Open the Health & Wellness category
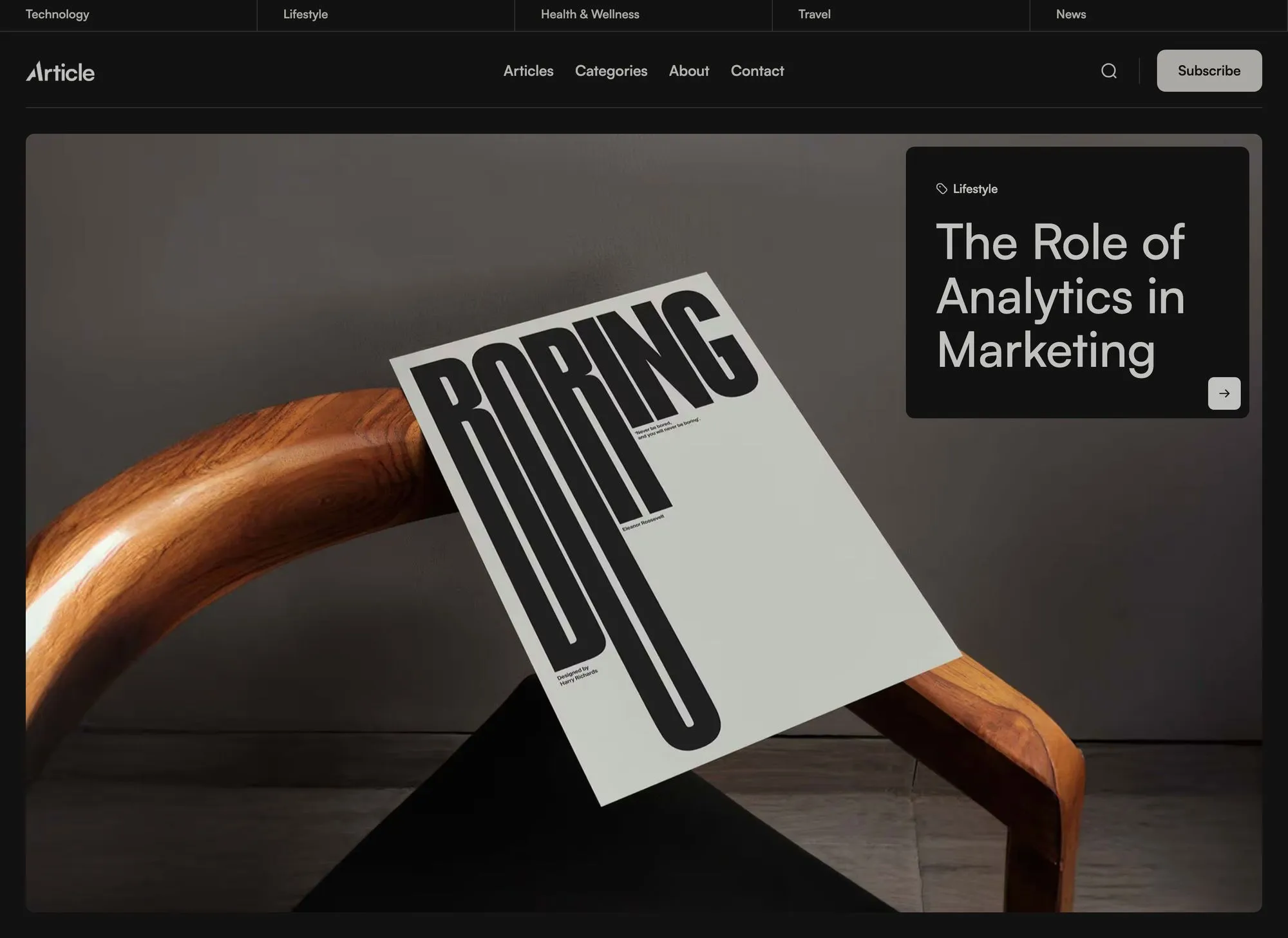 [590, 14]
